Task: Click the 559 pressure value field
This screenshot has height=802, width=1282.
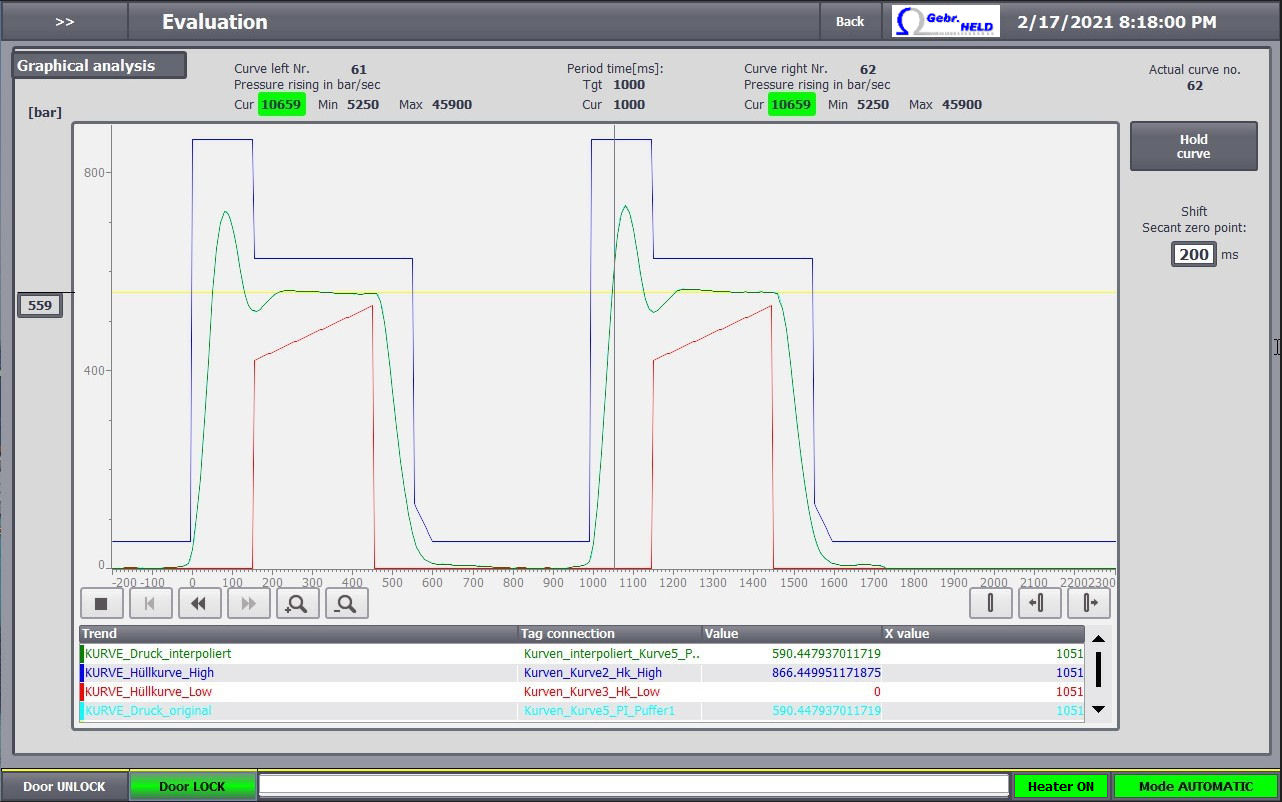Action: tap(40, 305)
